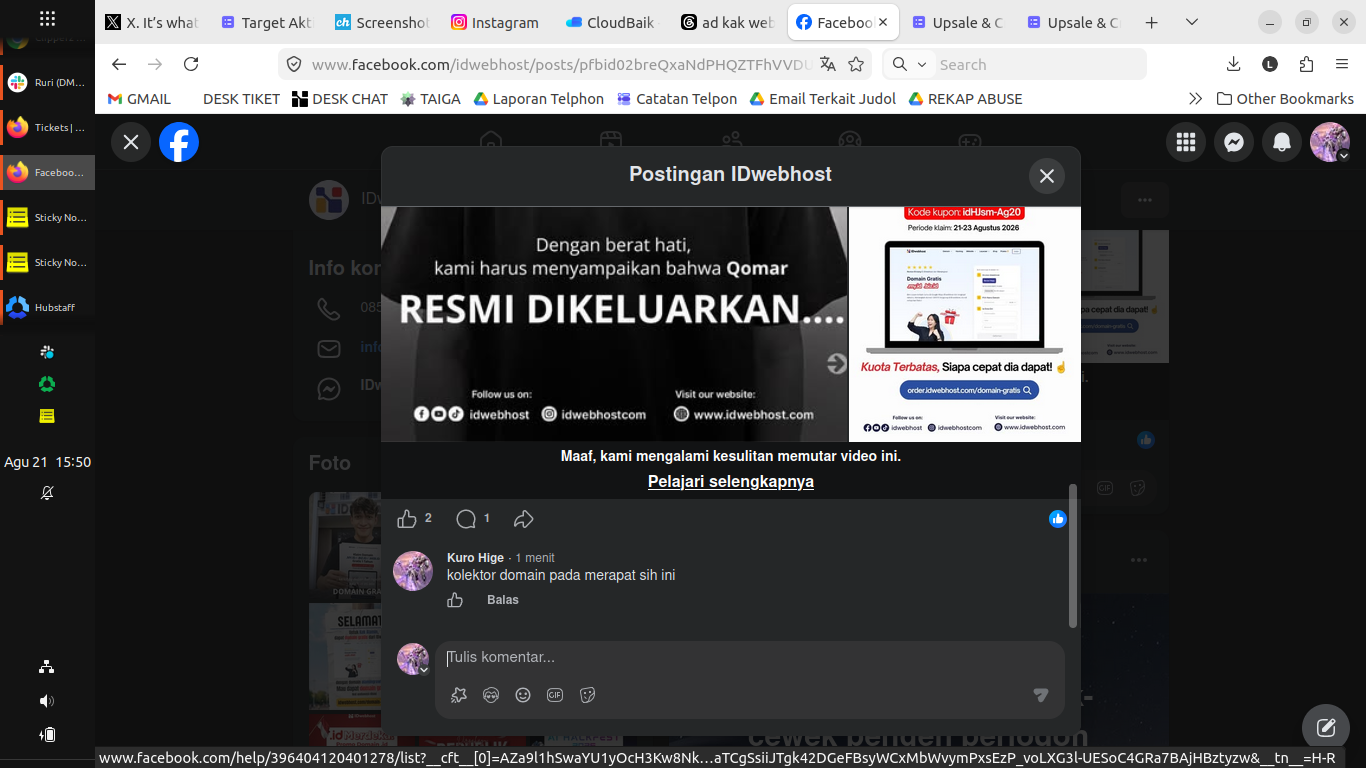Image resolution: width=1366 pixels, height=768 pixels.
Task: Open the GMAIL bookmark
Action: [139, 99]
